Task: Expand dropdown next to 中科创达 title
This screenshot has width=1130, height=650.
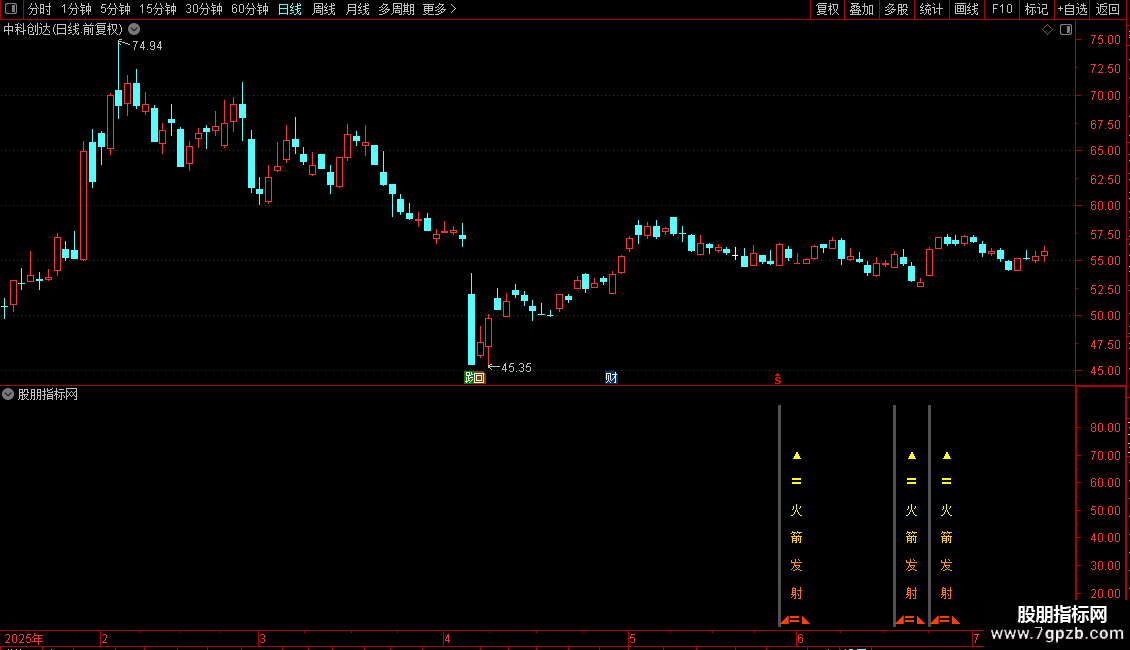Action: tap(134, 30)
